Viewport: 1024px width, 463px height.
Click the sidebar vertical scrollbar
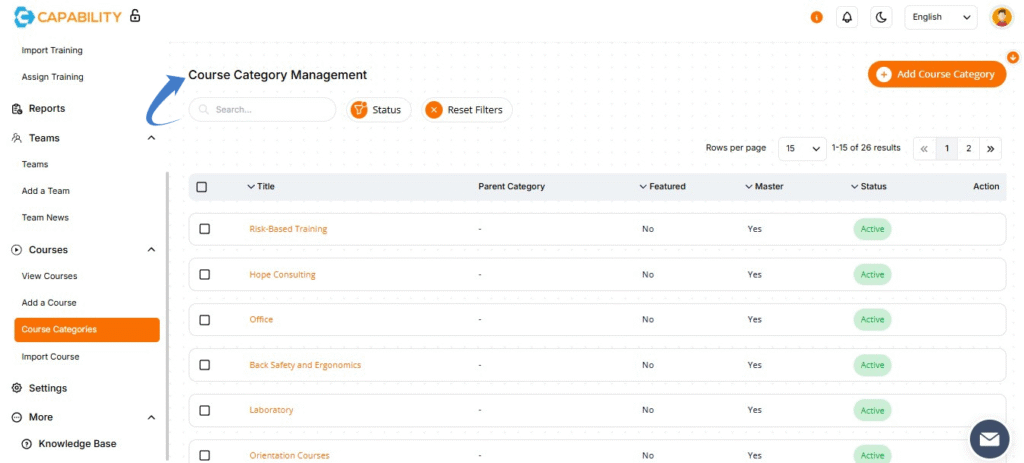(167, 315)
